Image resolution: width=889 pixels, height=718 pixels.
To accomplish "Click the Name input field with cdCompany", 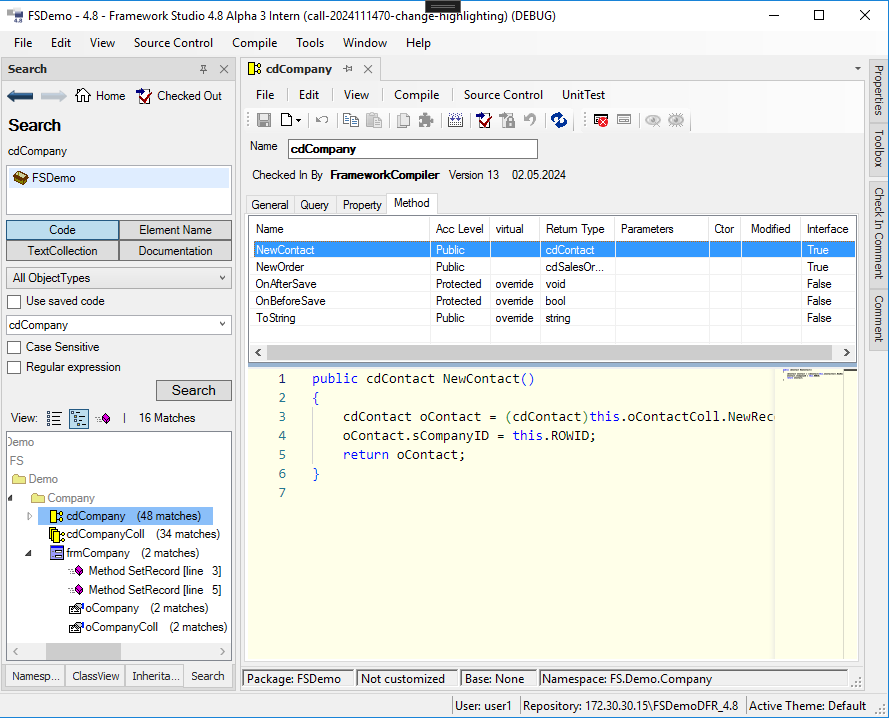I will coord(413,149).
